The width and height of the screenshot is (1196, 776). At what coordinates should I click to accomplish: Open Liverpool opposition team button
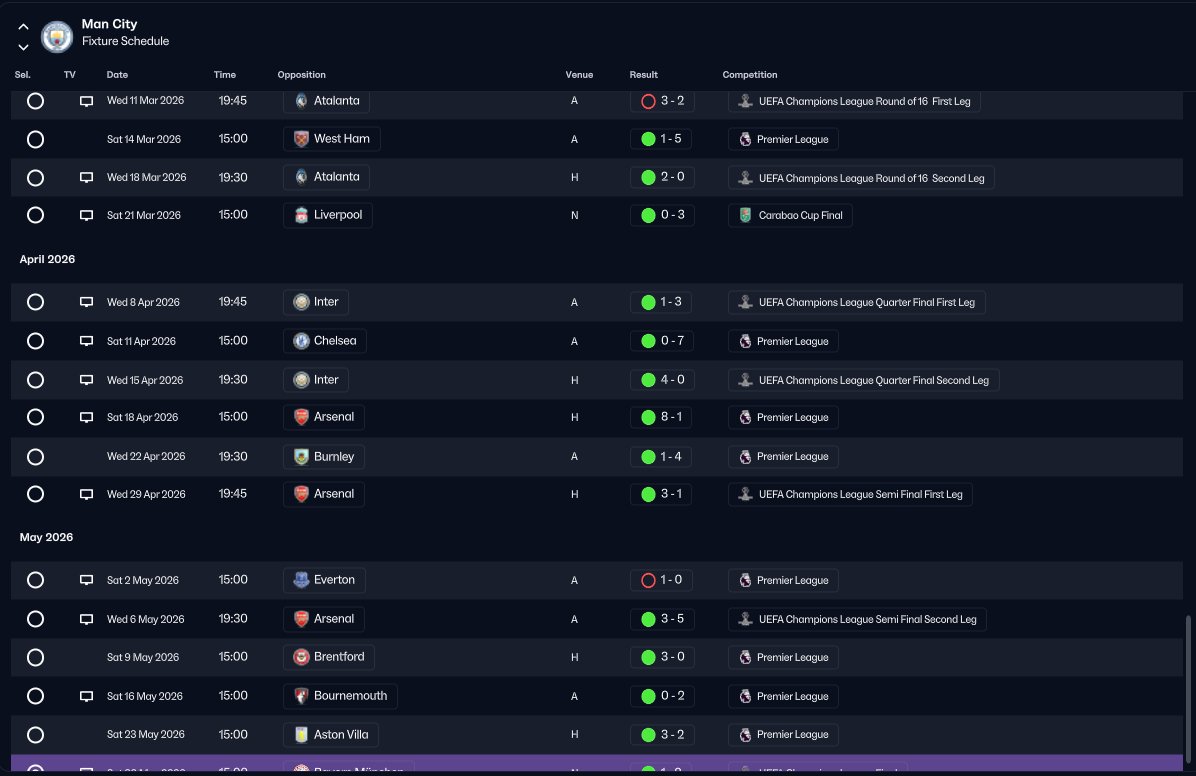[x=328, y=215]
